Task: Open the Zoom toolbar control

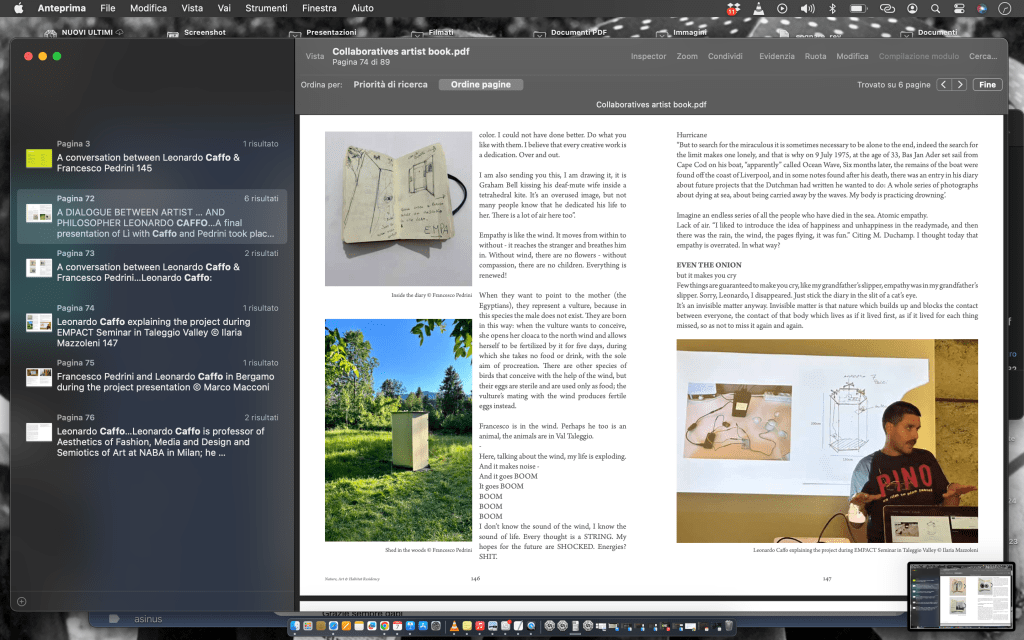Action: [687, 56]
